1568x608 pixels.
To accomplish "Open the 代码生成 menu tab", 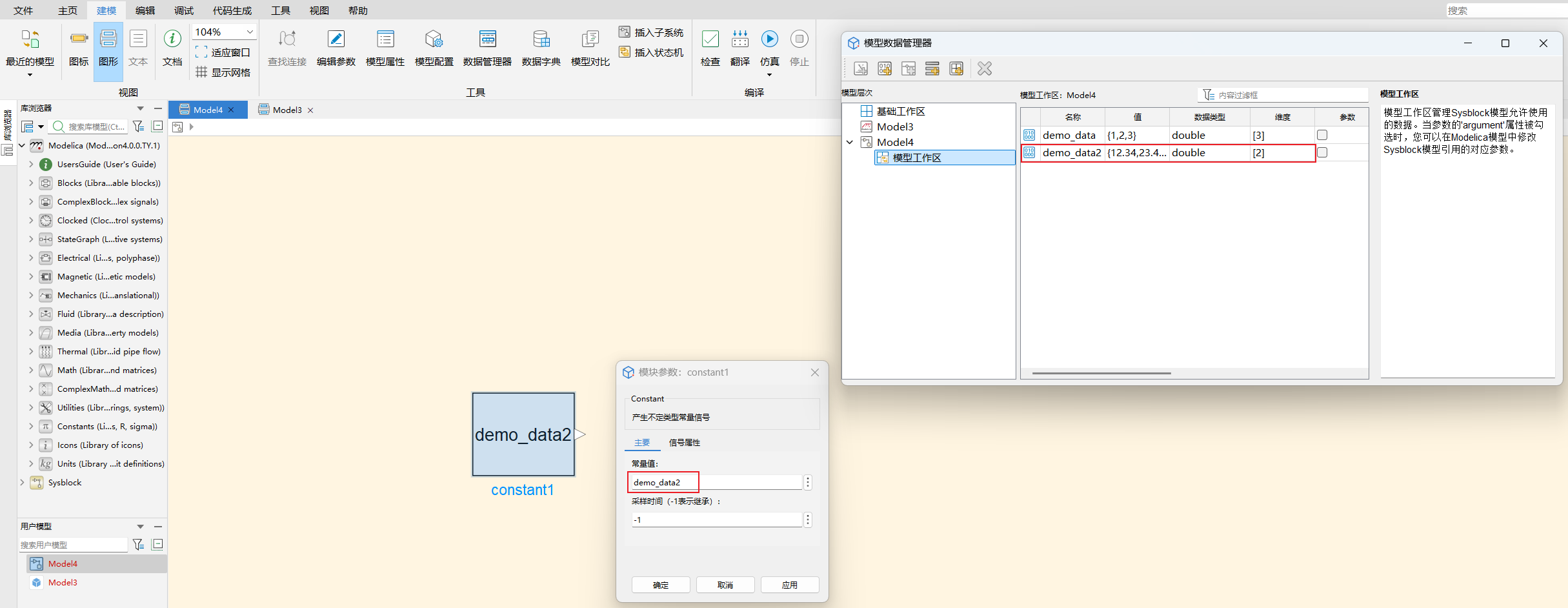I will pos(232,11).
